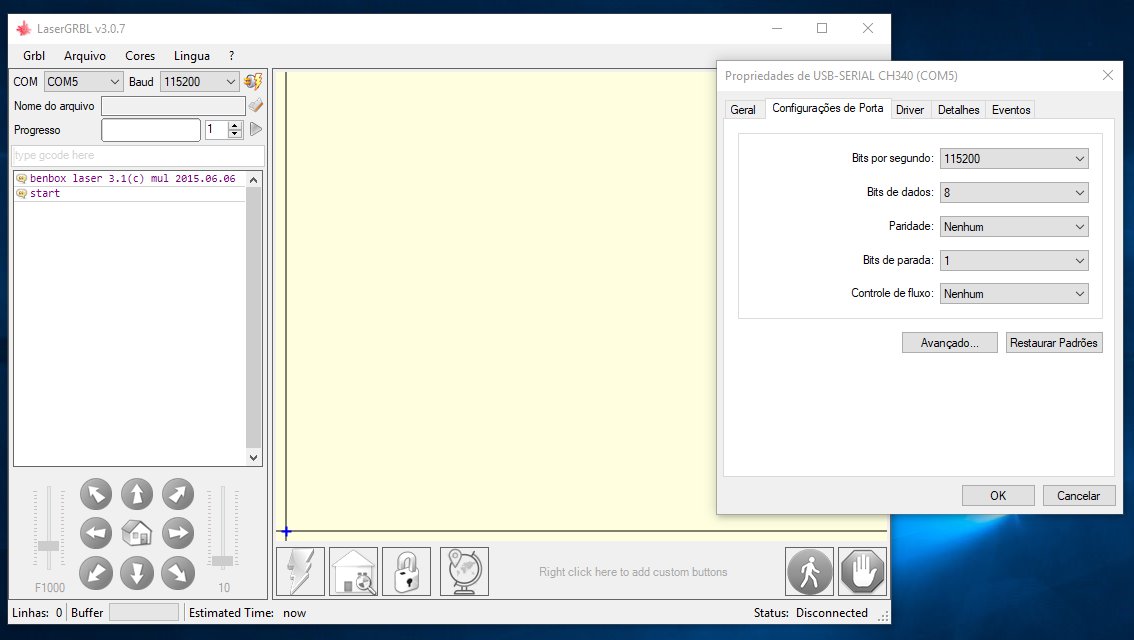Click the LaserGRBL app logo in the title bar
The image size is (1134, 640).
pyautogui.click(x=24, y=29)
